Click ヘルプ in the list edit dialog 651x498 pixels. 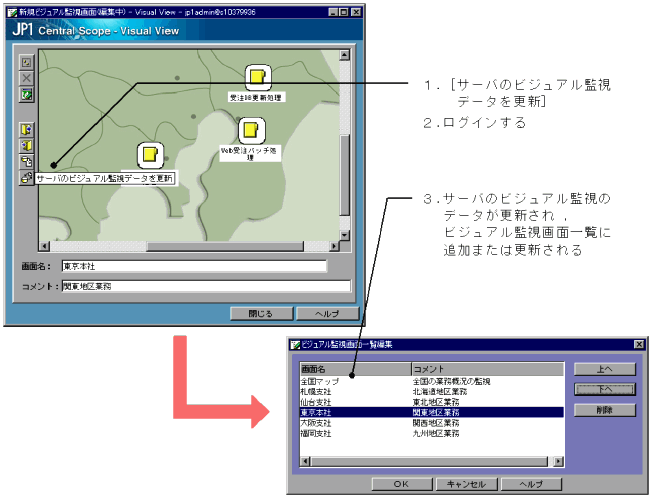pyautogui.click(x=531, y=484)
